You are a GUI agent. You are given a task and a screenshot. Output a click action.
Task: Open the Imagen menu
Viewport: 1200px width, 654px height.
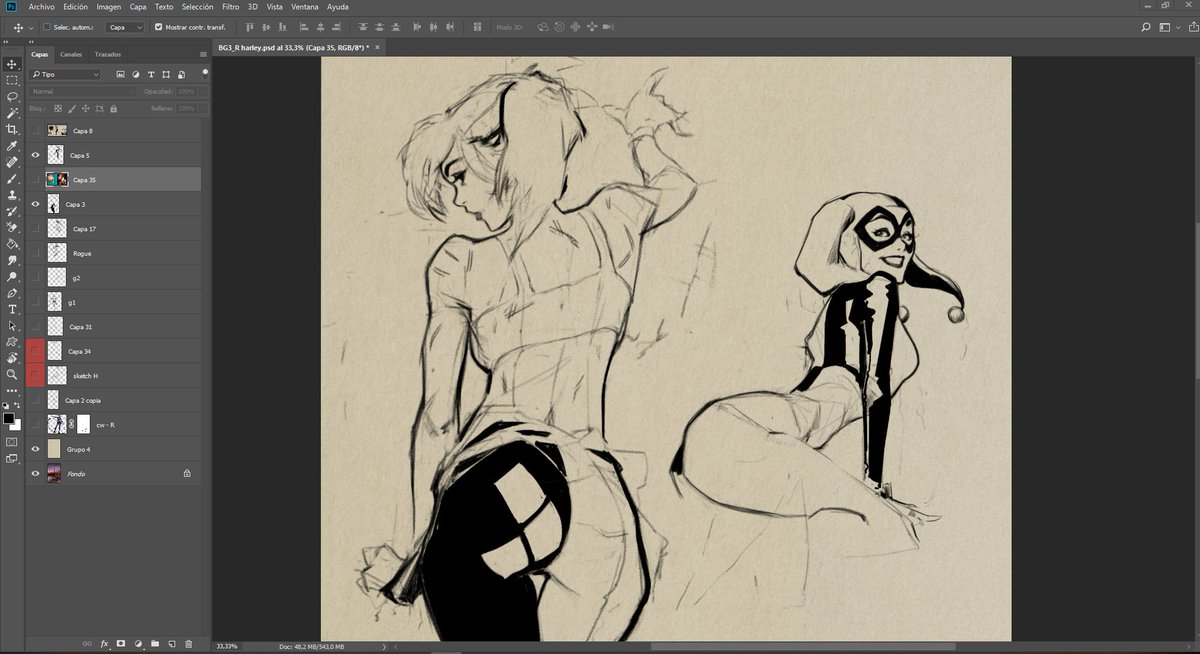coord(108,6)
